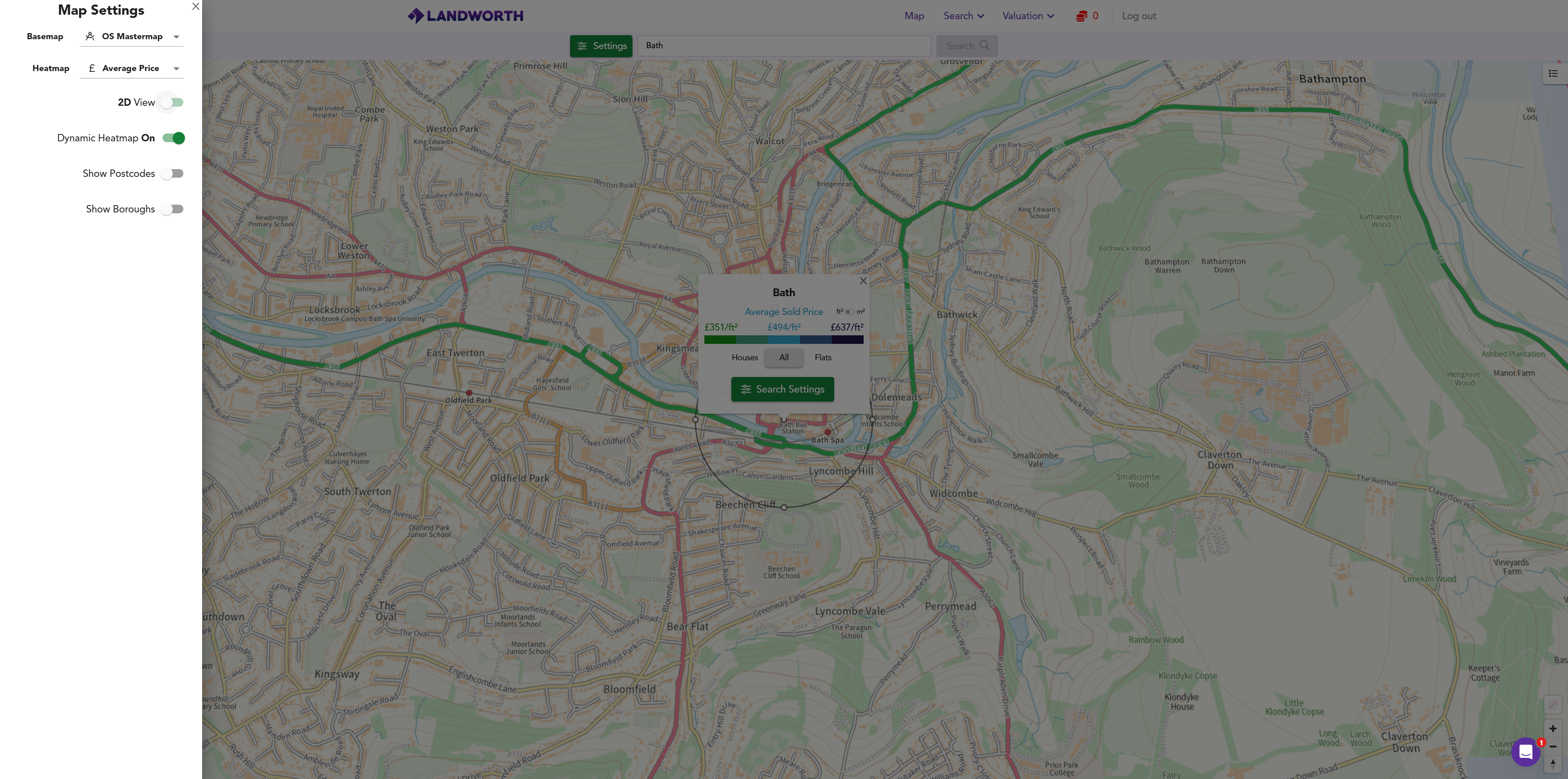Open the map legend list icon
Screen dimensions: 1568x779
point(1553,74)
